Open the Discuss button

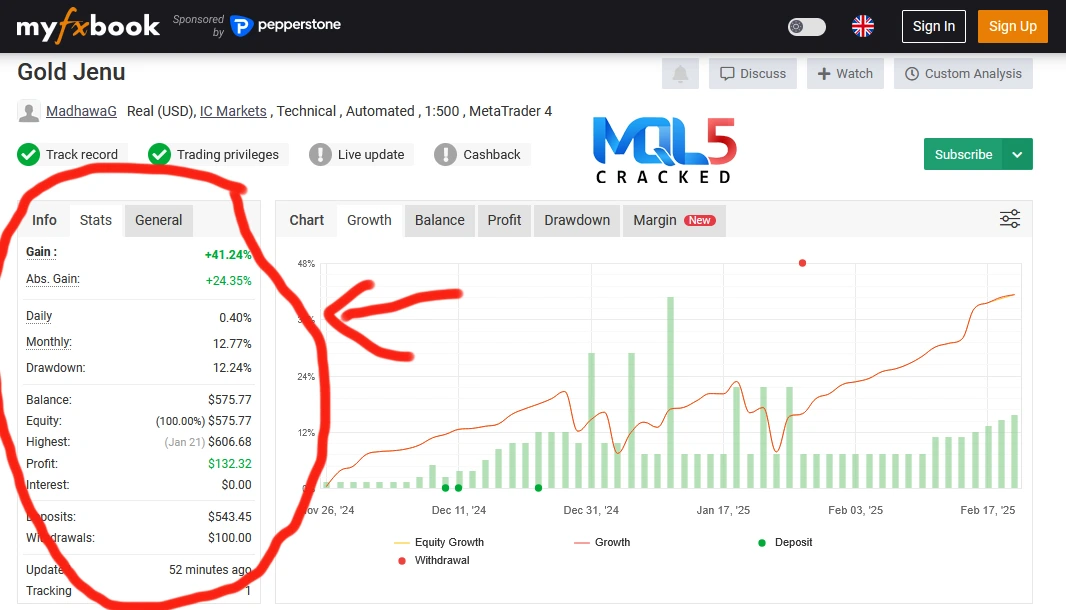tap(753, 73)
